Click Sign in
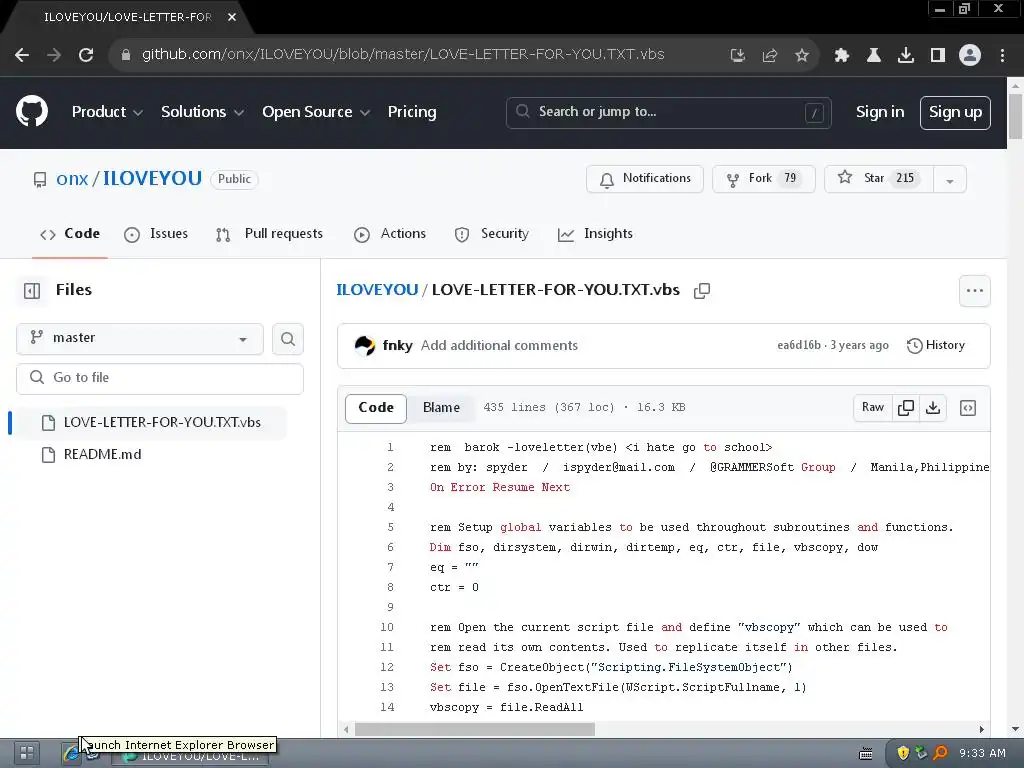 pyautogui.click(x=880, y=112)
